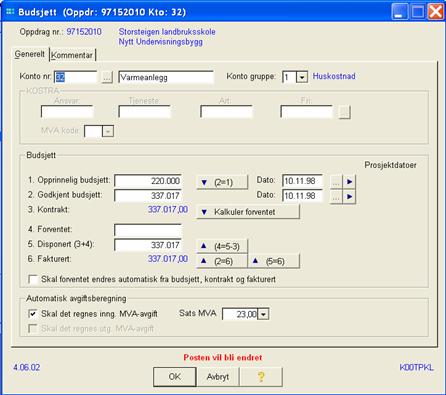Viewport: 446px width, 395px height.
Task: Close the Budsjett window
Action: tap(436, 12)
